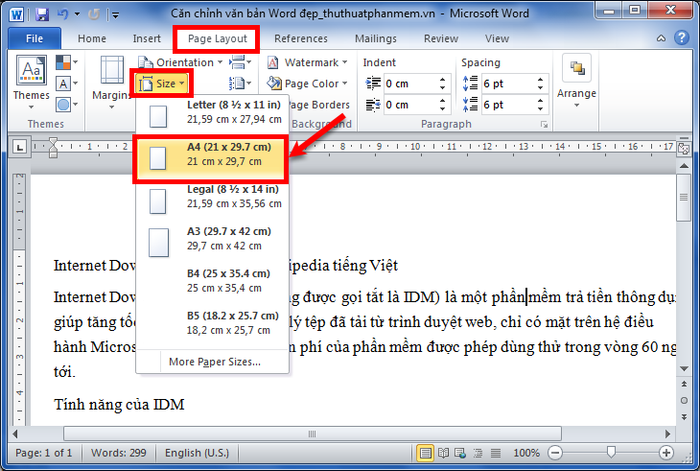Choose A4 paper size option

[210, 155]
